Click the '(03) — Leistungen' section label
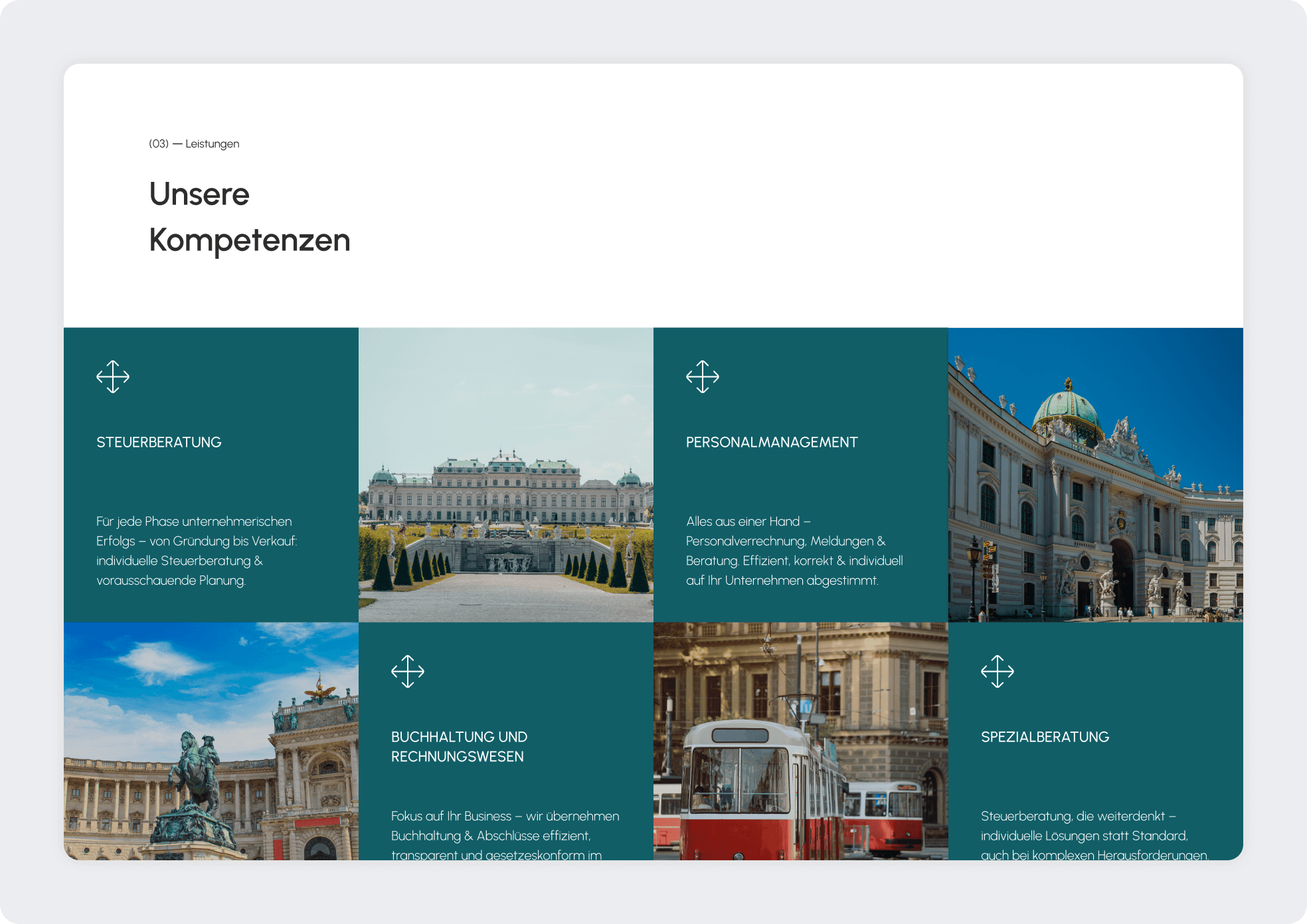This screenshot has width=1307, height=924. pos(194,144)
